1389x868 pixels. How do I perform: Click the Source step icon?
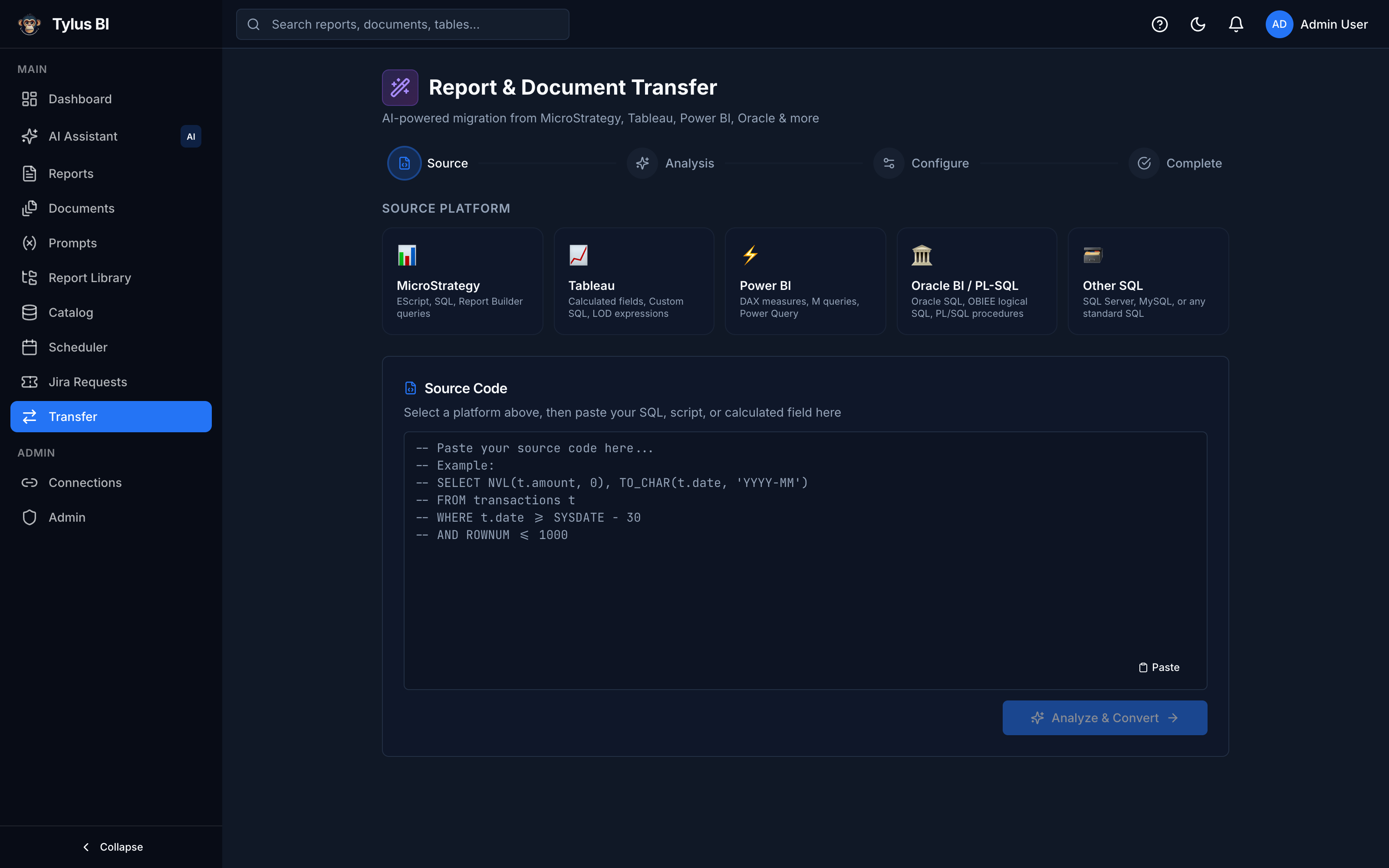click(404, 163)
